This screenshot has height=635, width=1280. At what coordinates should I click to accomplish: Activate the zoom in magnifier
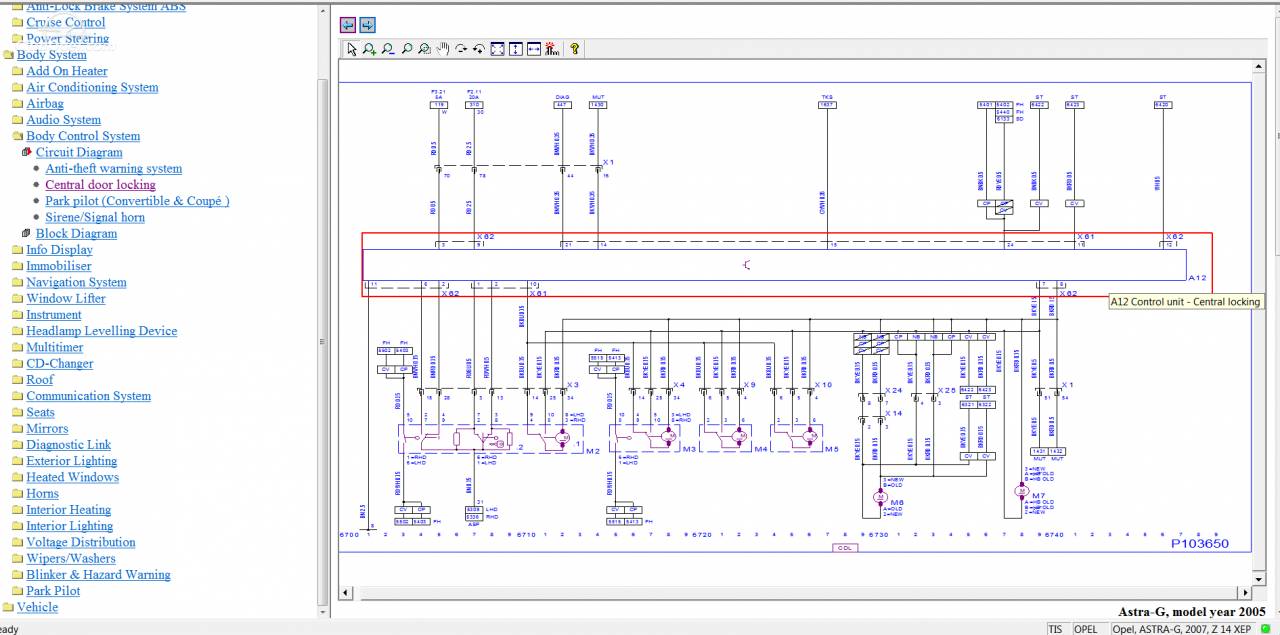coord(369,48)
